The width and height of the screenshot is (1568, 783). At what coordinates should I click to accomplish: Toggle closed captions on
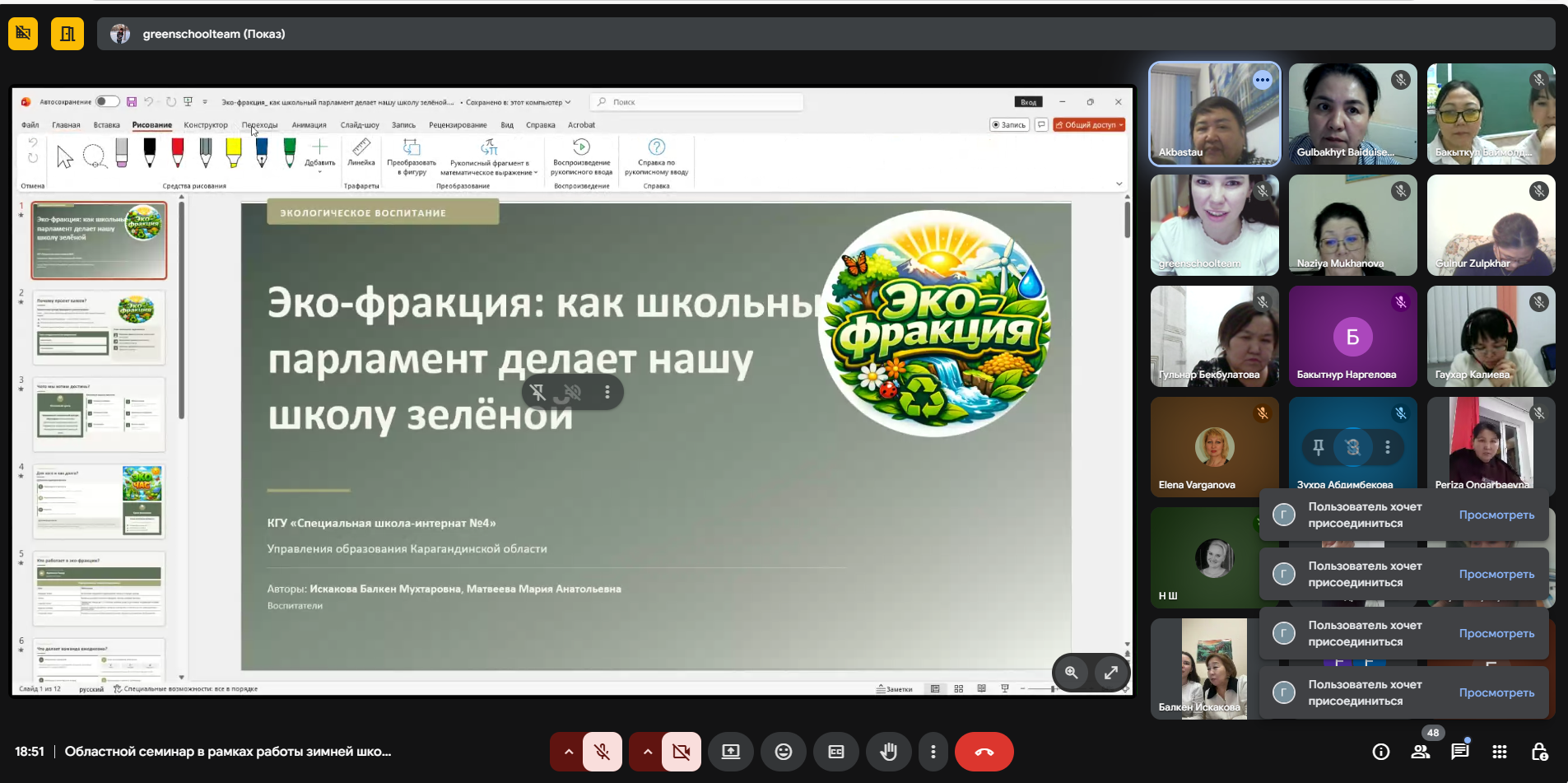point(836,751)
